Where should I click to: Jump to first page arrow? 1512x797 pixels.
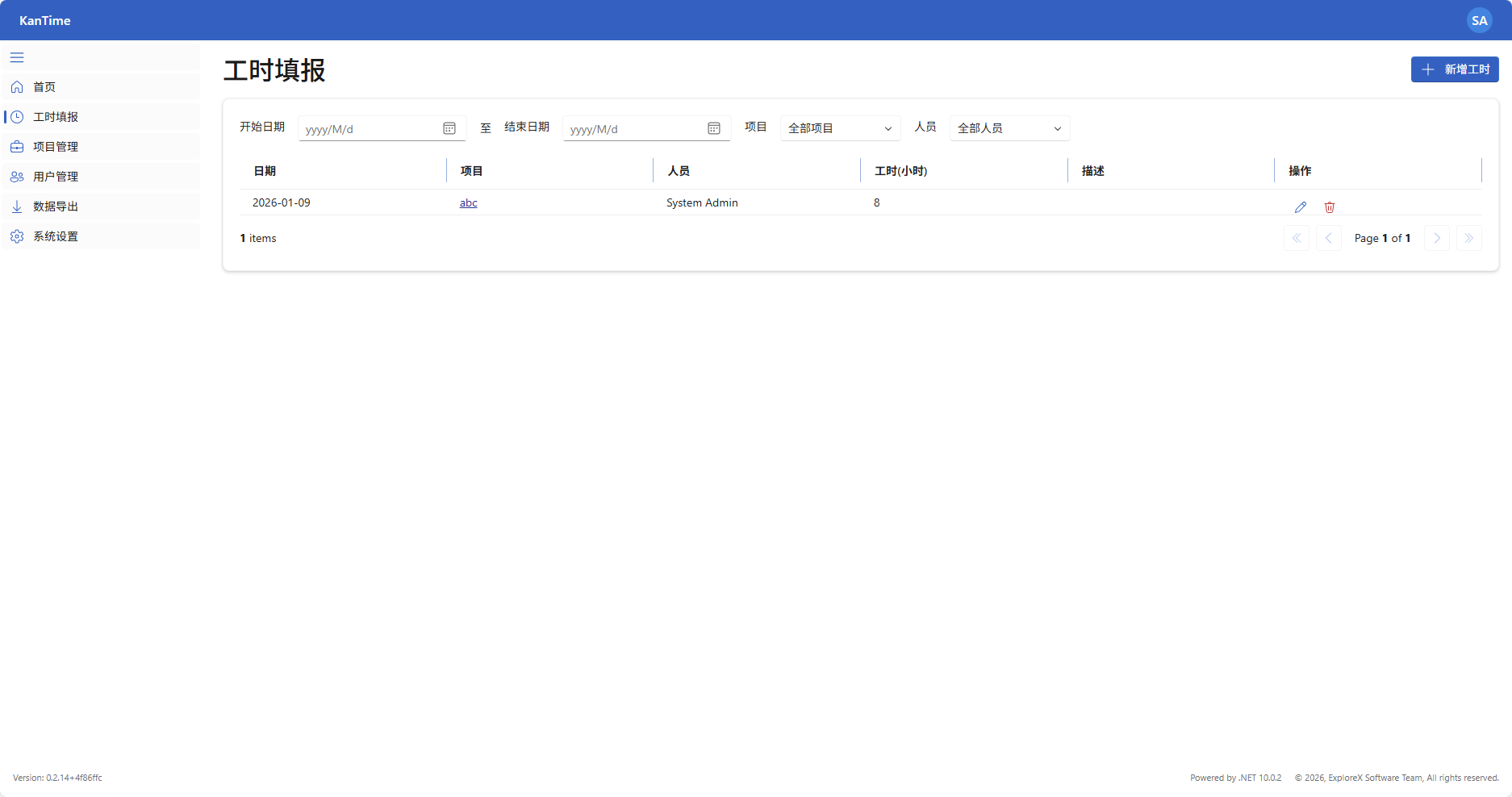click(x=1296, y=238)
